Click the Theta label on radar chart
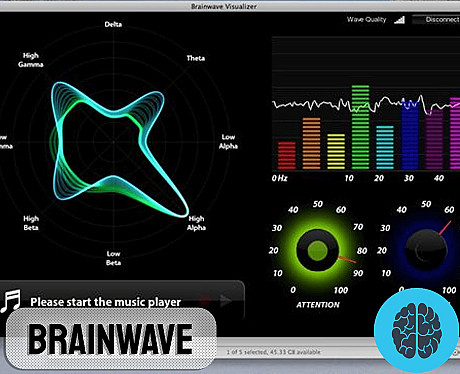This screenshot has height=374, width=460. coord(196,58)
